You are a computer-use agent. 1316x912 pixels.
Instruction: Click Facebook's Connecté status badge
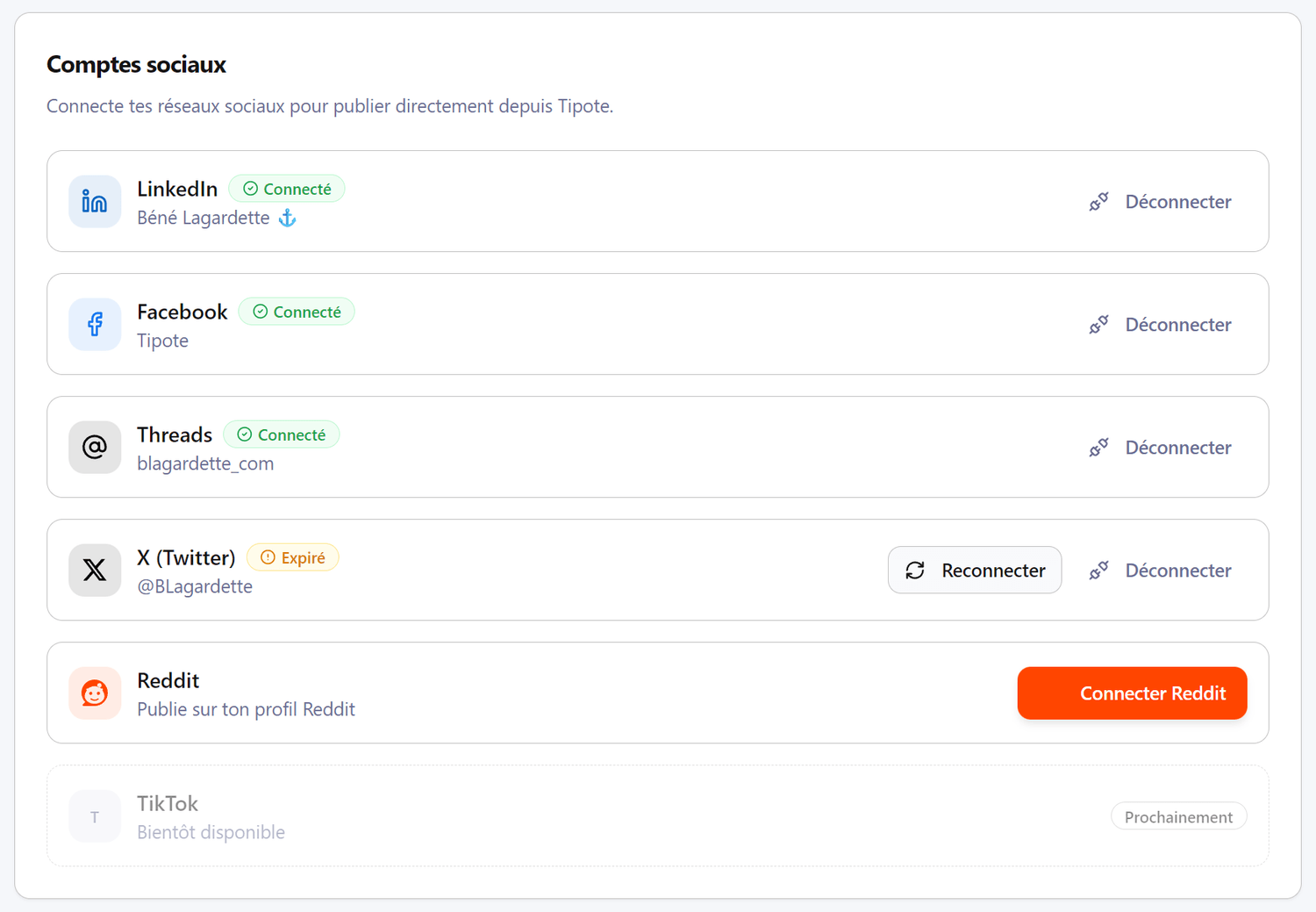pyautogui.click(x=297, y=312)
